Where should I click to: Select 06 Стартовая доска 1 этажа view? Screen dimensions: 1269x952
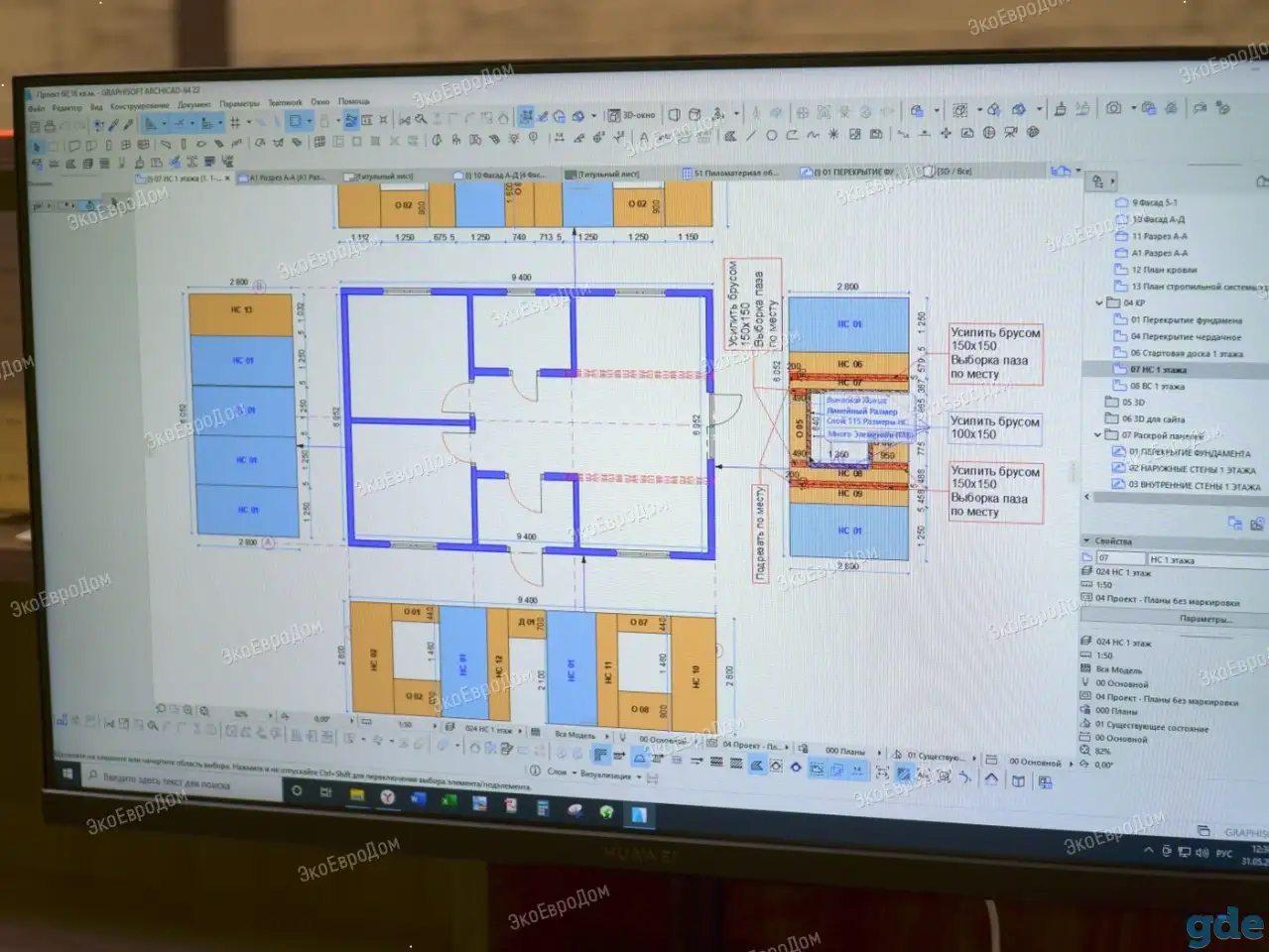1185,353
